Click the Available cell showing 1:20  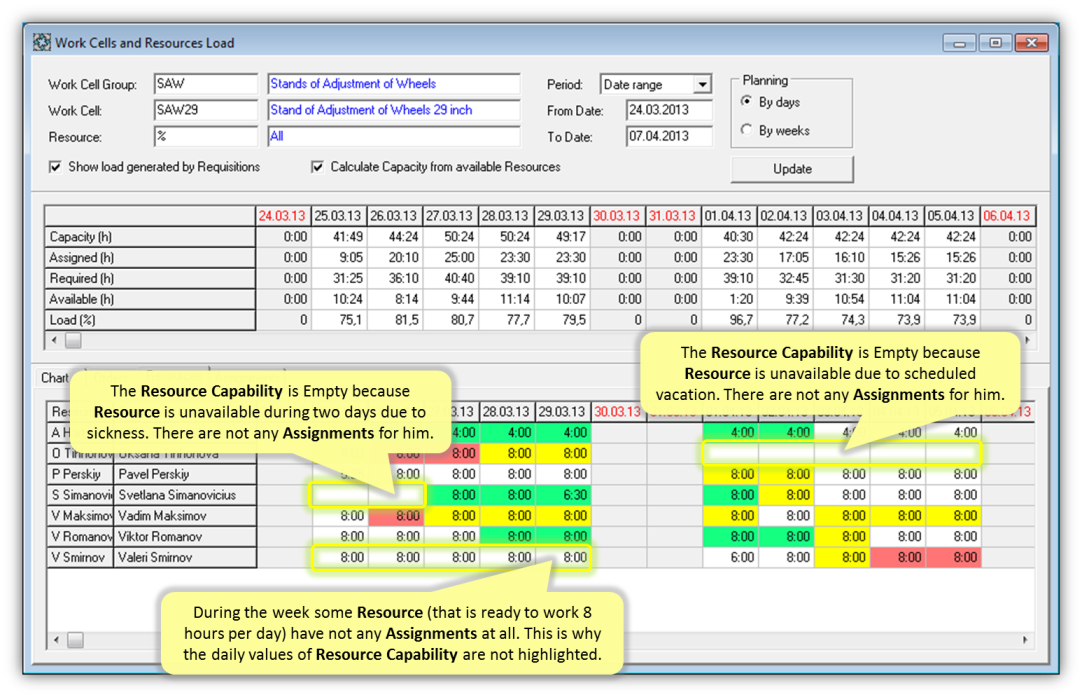tap(729, 299)
